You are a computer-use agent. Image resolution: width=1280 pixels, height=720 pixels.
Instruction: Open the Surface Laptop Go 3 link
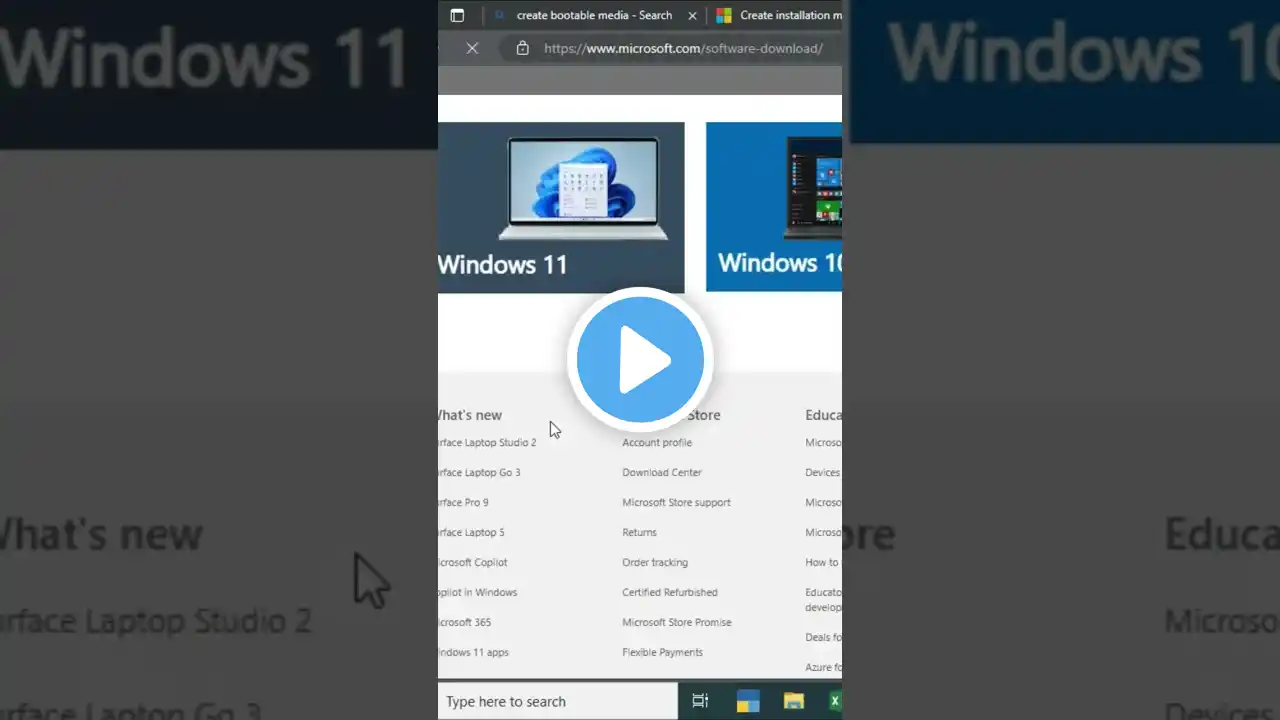point(479,472)
